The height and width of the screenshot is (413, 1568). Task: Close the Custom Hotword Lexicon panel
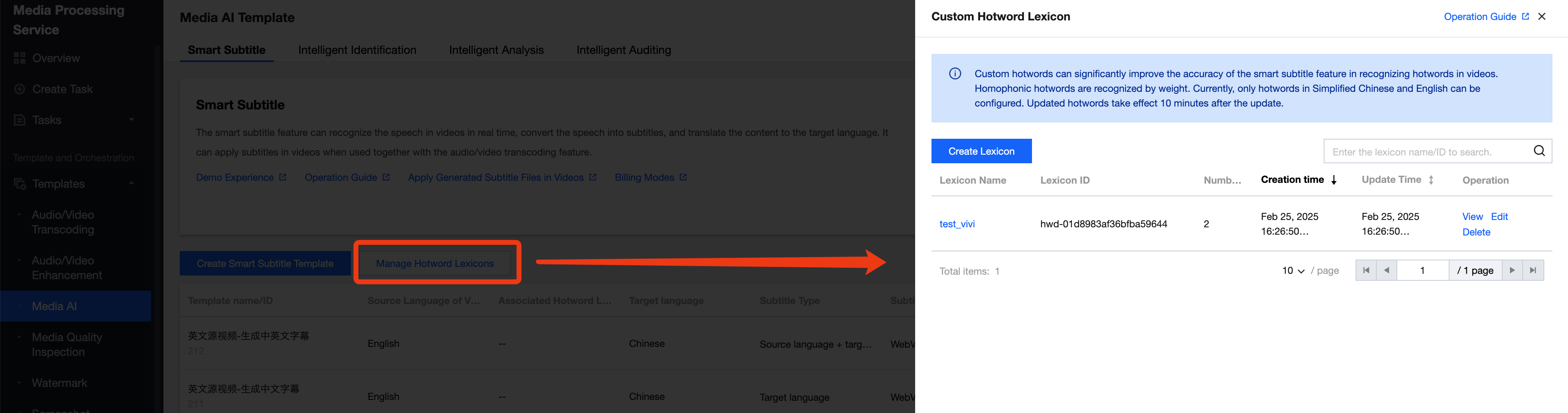point(1542,16)
